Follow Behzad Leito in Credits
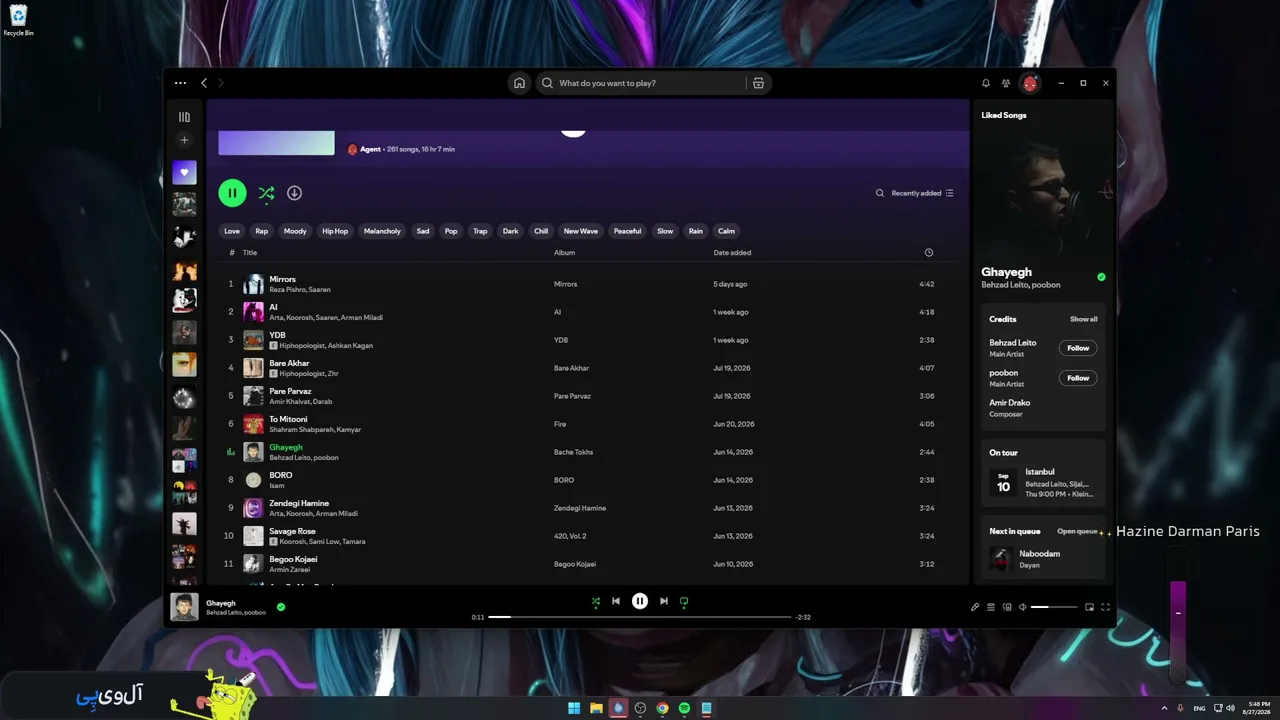1280x720 pixels. click(x=1078, y=348)
